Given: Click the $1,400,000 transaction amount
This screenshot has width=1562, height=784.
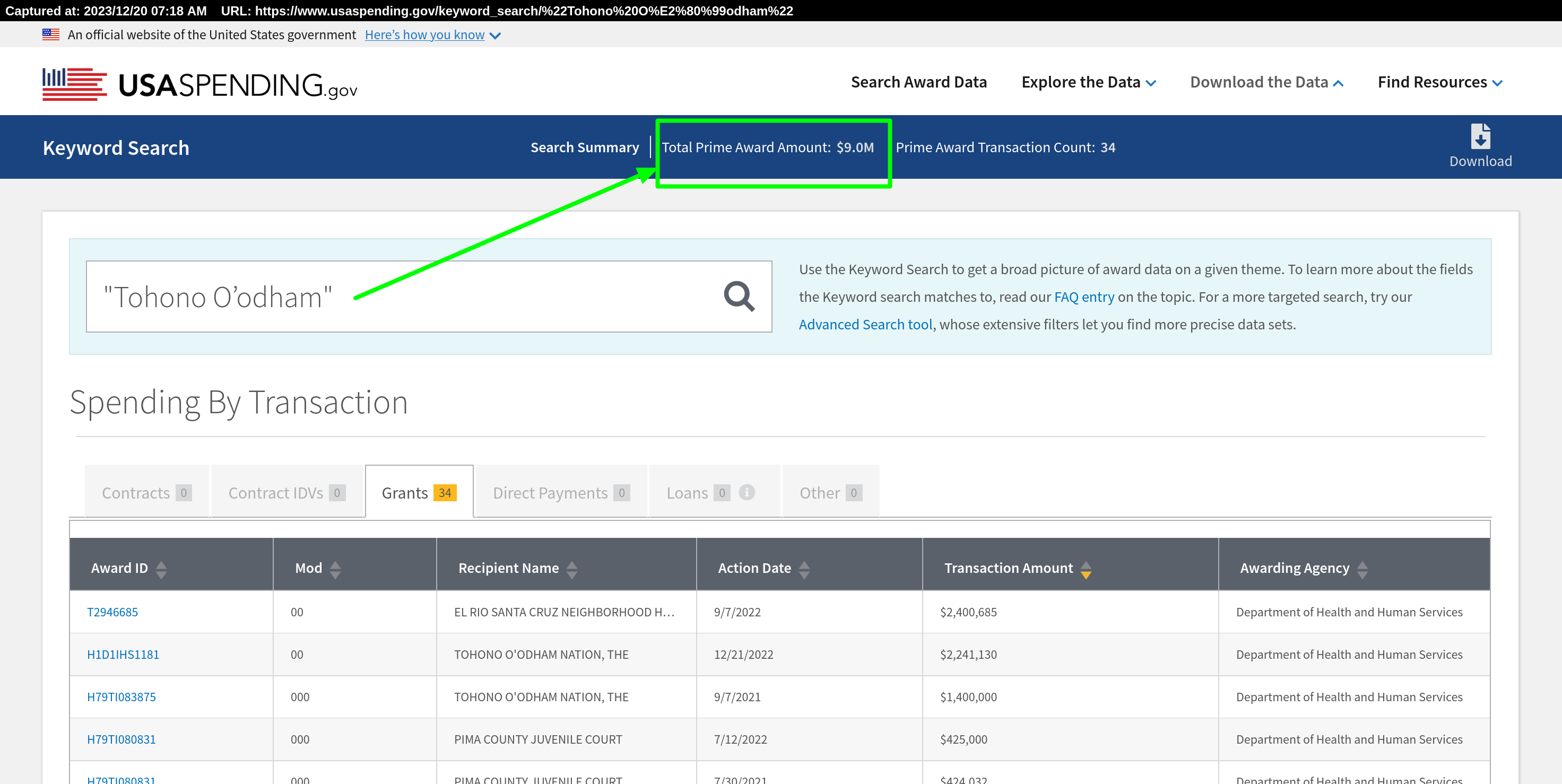Looking at the screenshot, I should coord(968,696).
